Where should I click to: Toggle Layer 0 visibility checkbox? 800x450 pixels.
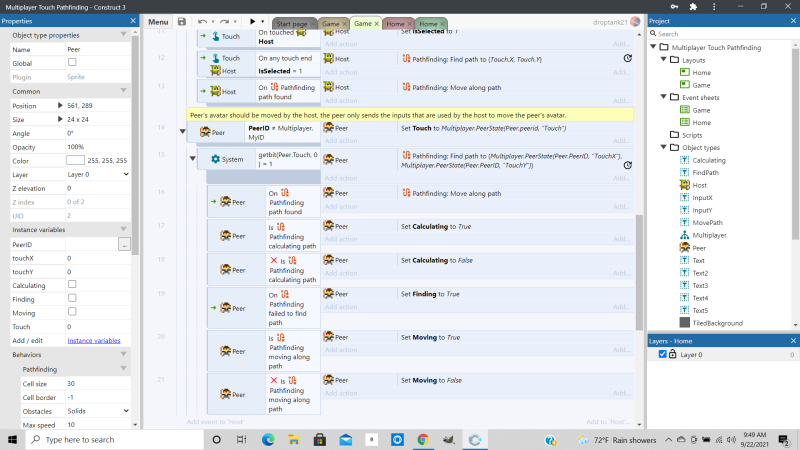tap(662, 354)
